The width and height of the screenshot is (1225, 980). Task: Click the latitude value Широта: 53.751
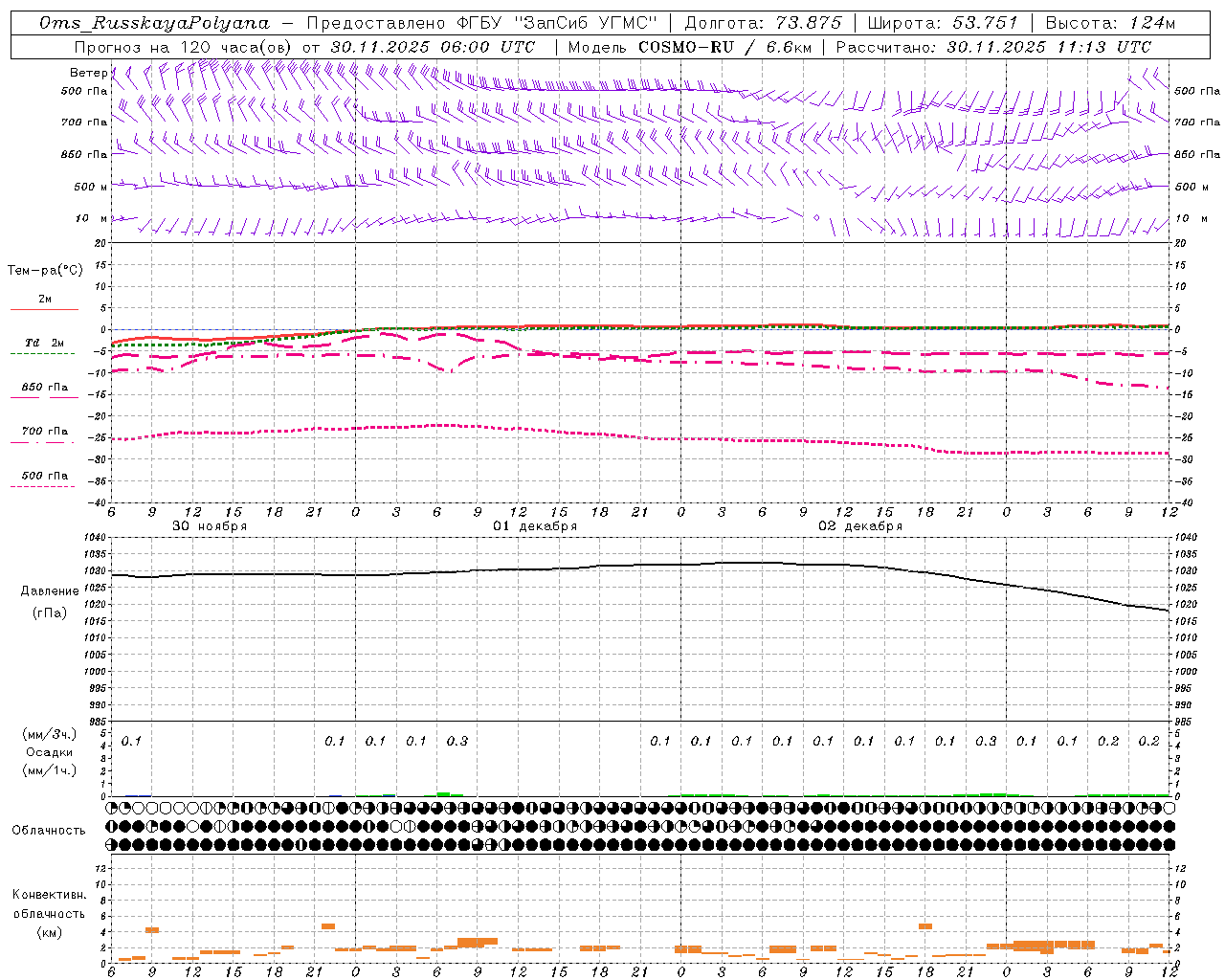943,23
